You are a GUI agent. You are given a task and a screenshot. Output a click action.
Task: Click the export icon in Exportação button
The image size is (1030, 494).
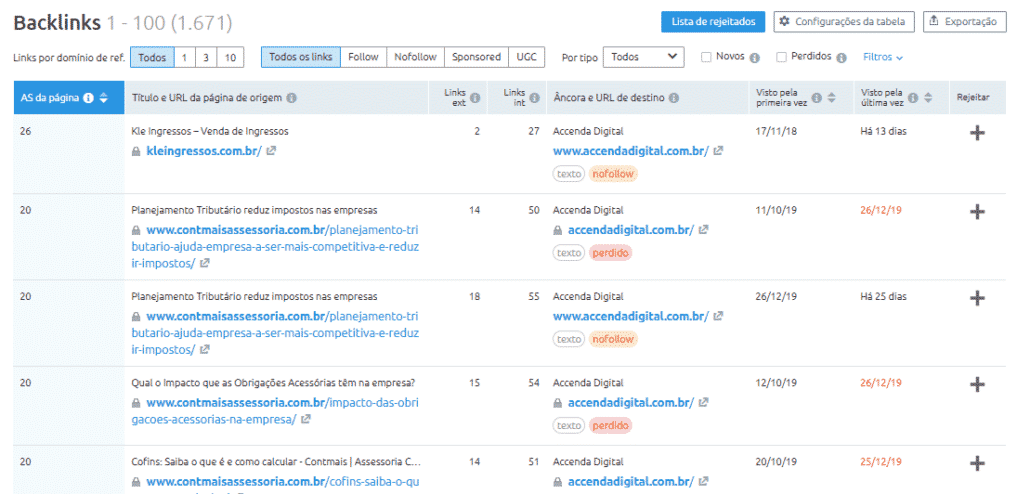point(934,22)
